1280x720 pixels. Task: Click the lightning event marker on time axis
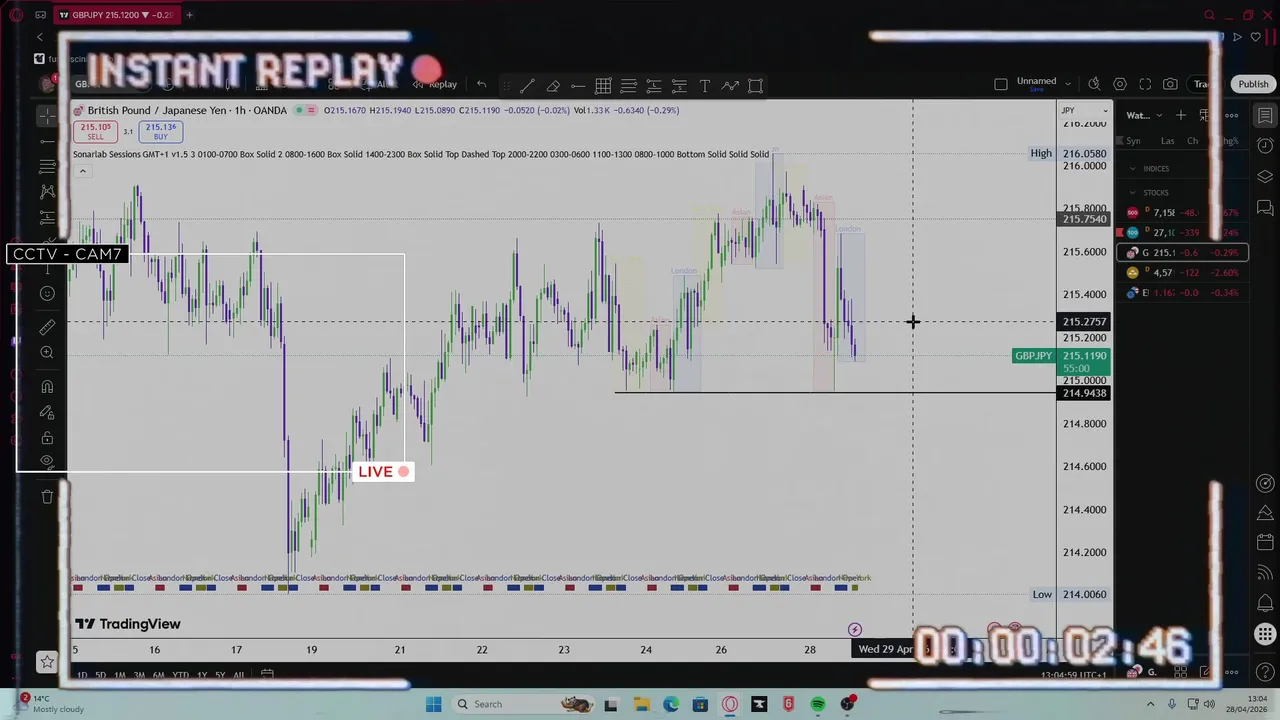(854, 630)
